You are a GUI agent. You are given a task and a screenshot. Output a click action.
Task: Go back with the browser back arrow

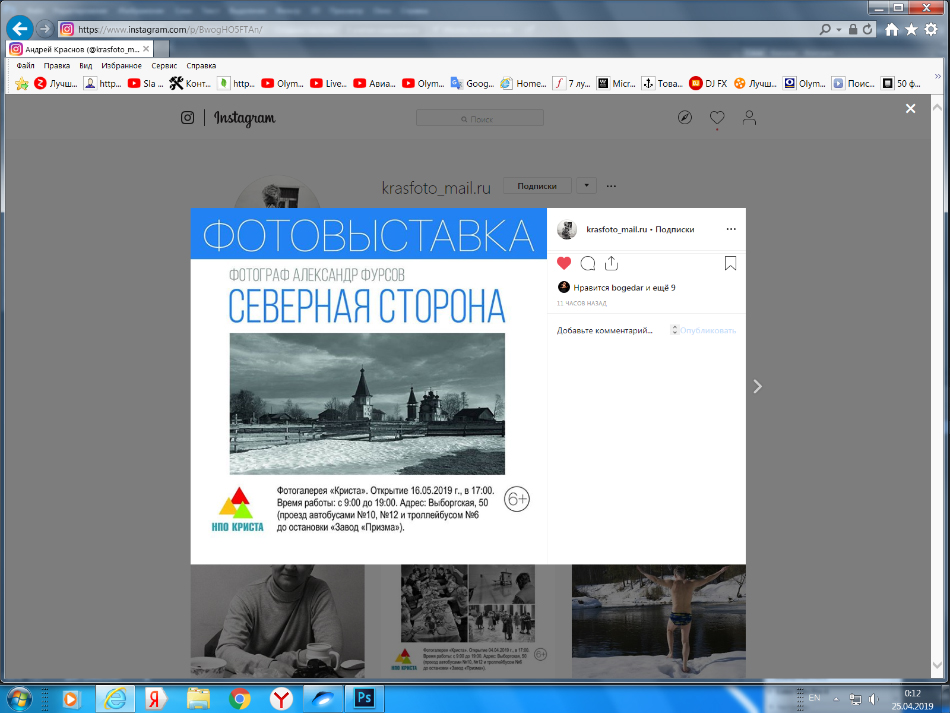19,28
